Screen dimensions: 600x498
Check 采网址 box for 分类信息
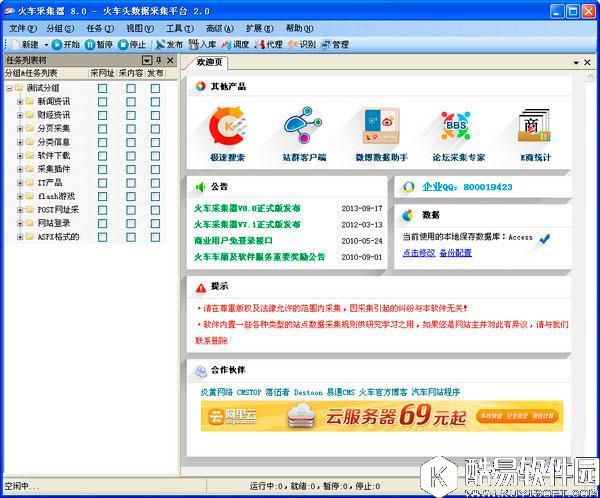[102, 142]
